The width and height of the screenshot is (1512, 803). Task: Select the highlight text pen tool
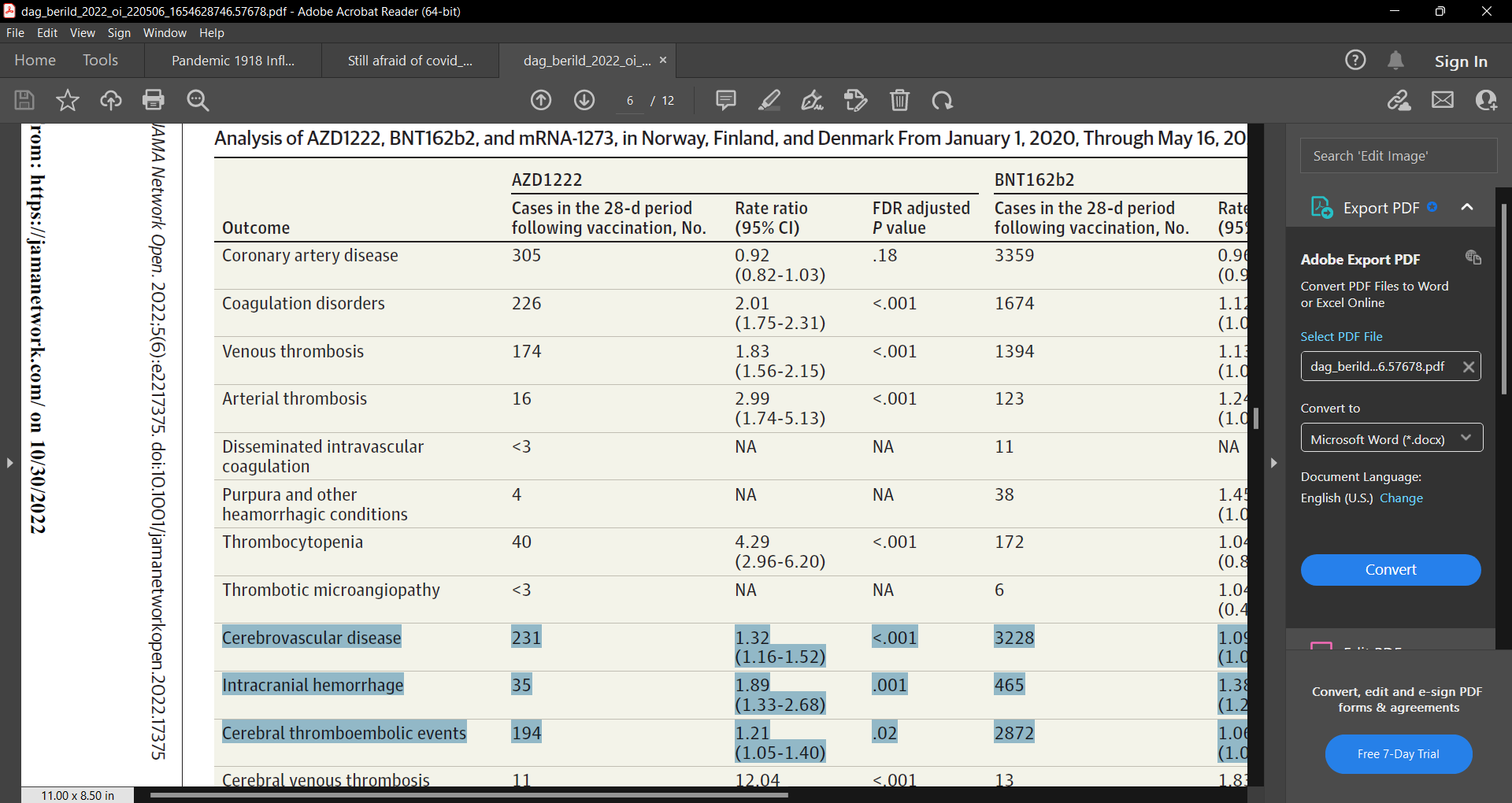(769, 100)
